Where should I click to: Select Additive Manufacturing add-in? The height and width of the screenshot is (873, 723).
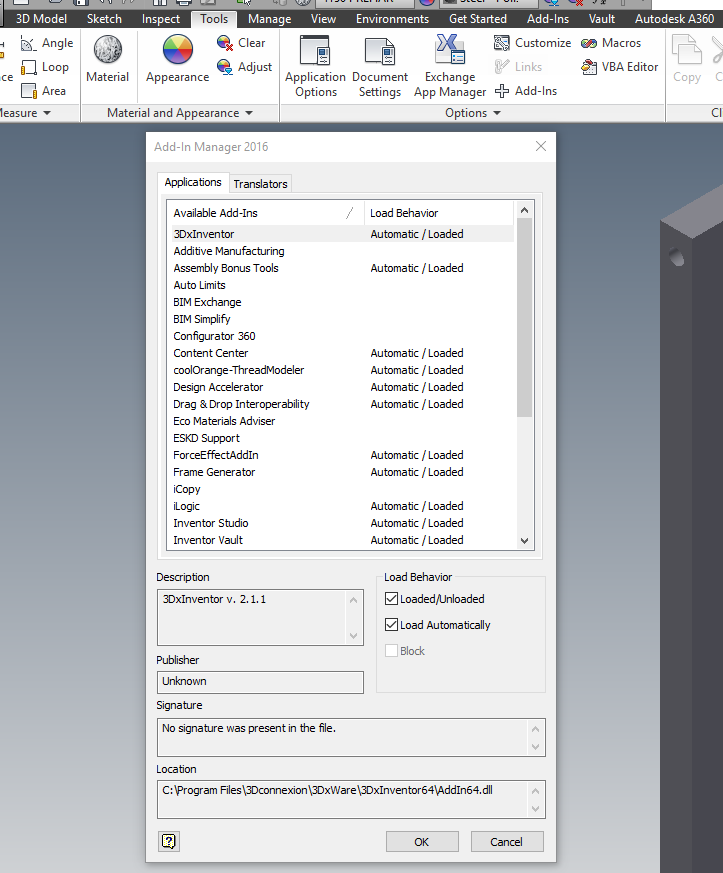click(342, 251)
